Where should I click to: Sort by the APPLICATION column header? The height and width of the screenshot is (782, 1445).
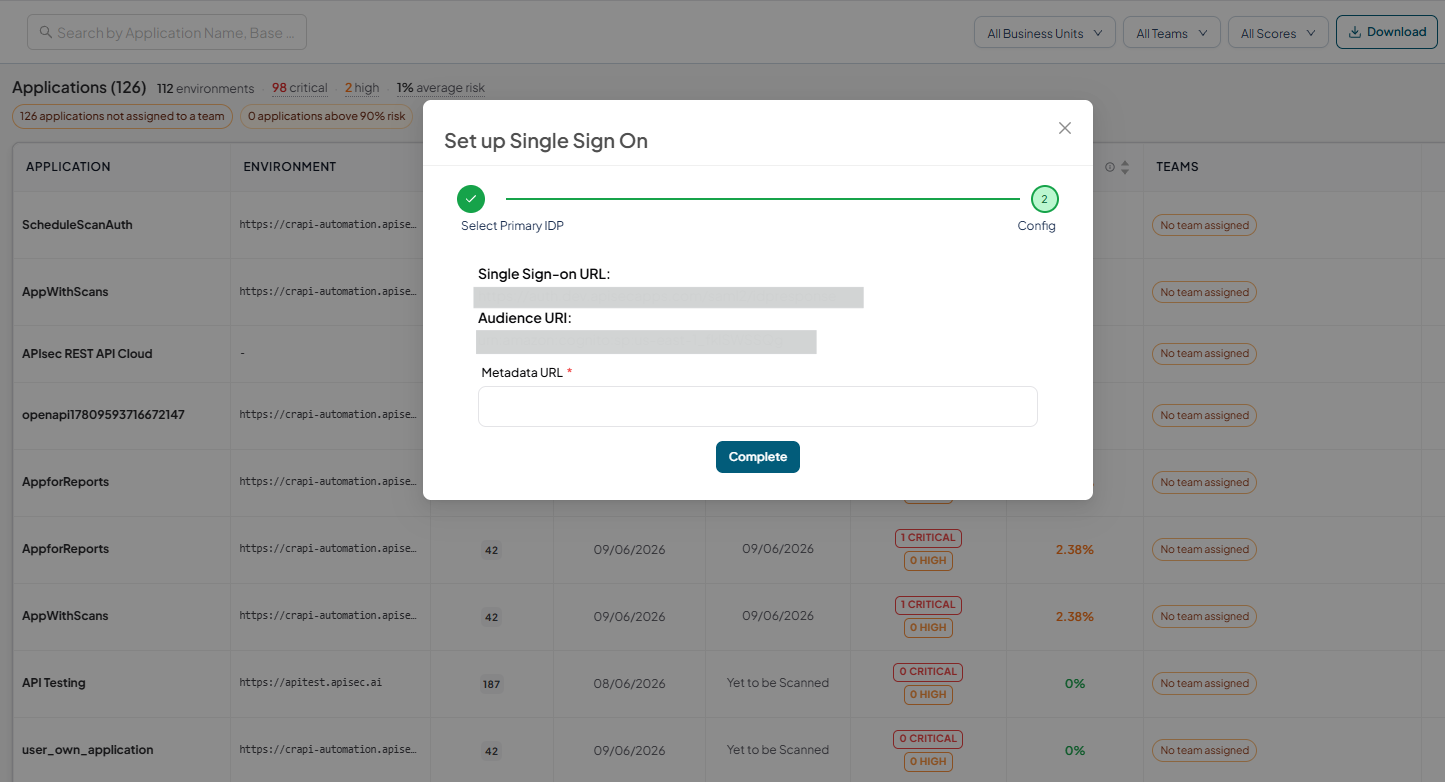click(x=68, y=167)
